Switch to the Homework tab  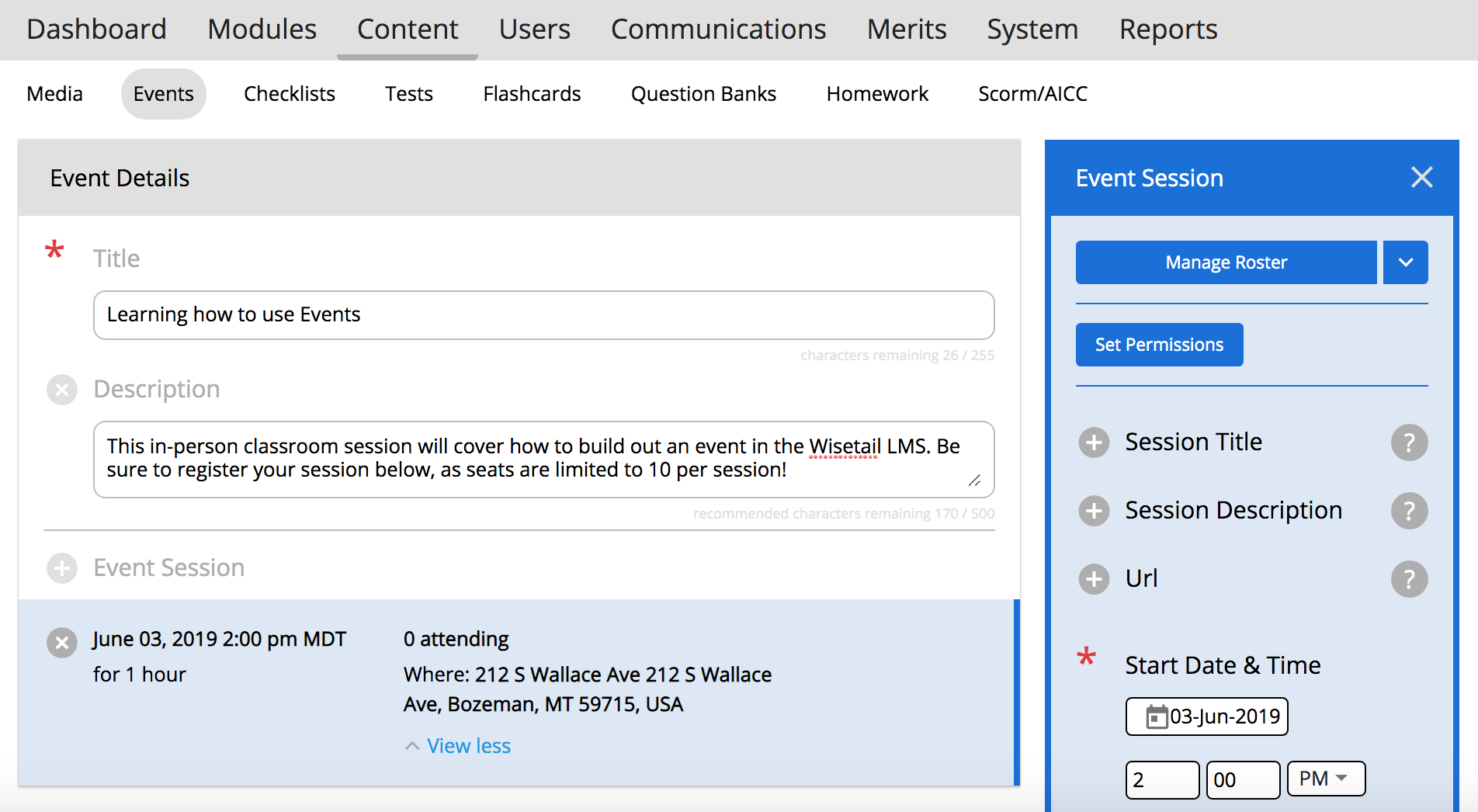(x=877, y=94)
